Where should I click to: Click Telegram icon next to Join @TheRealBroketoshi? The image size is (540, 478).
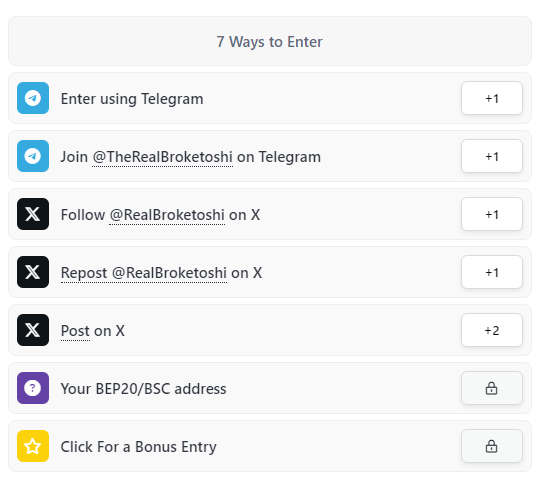(x=33, y=156)
